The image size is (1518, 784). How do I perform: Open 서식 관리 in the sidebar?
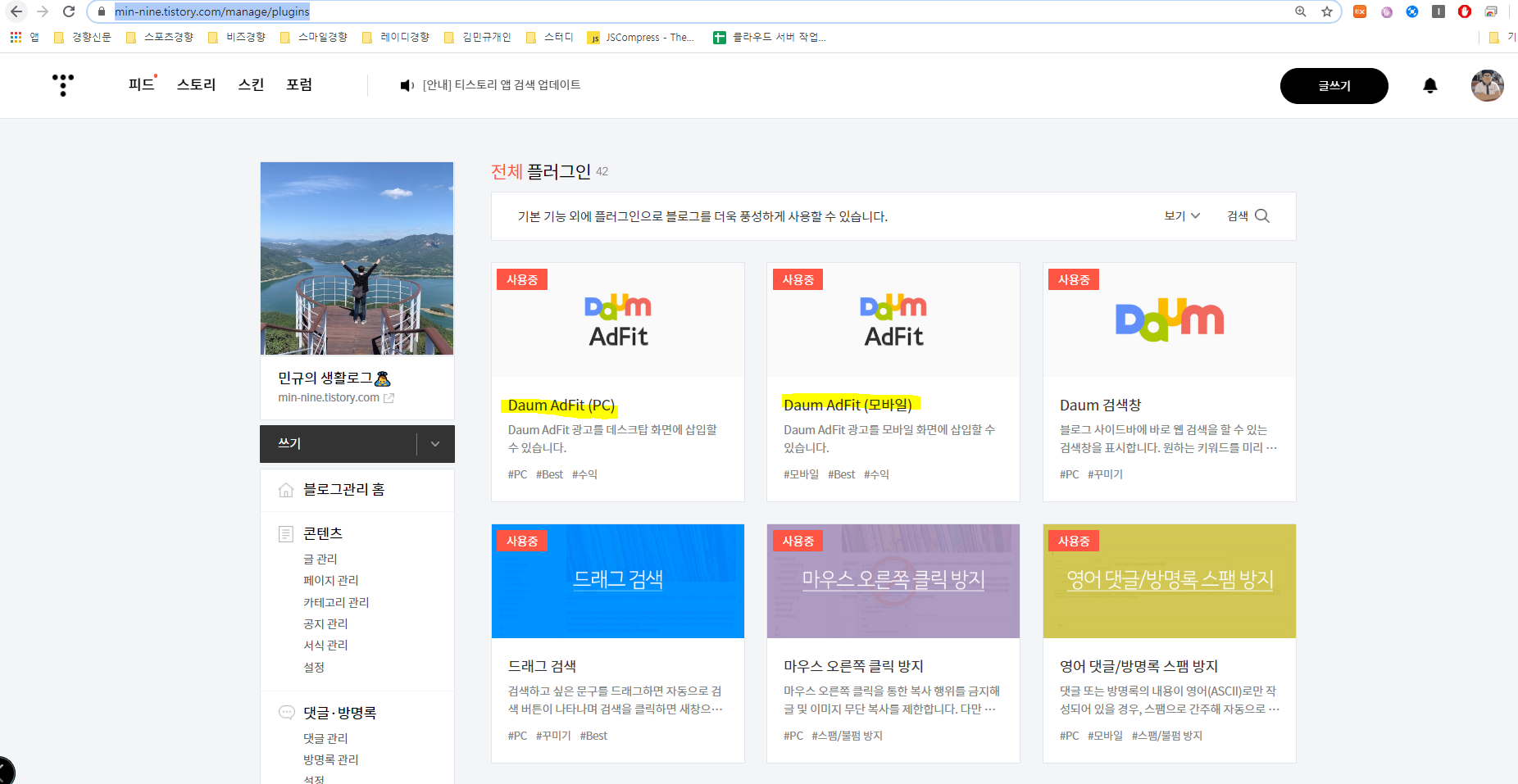click(325, 645)
